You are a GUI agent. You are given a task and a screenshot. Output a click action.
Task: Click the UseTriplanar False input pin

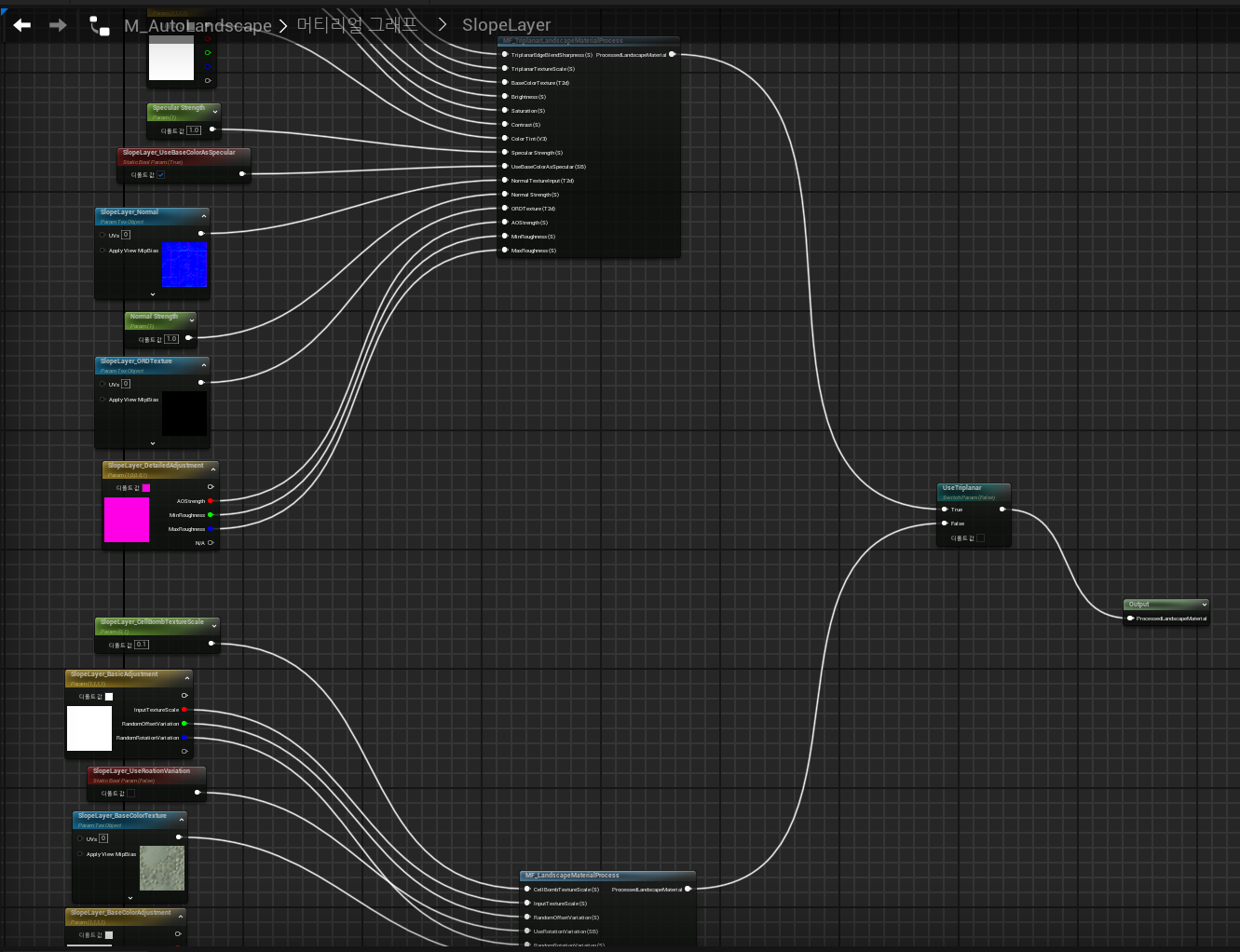click(945, 524)
